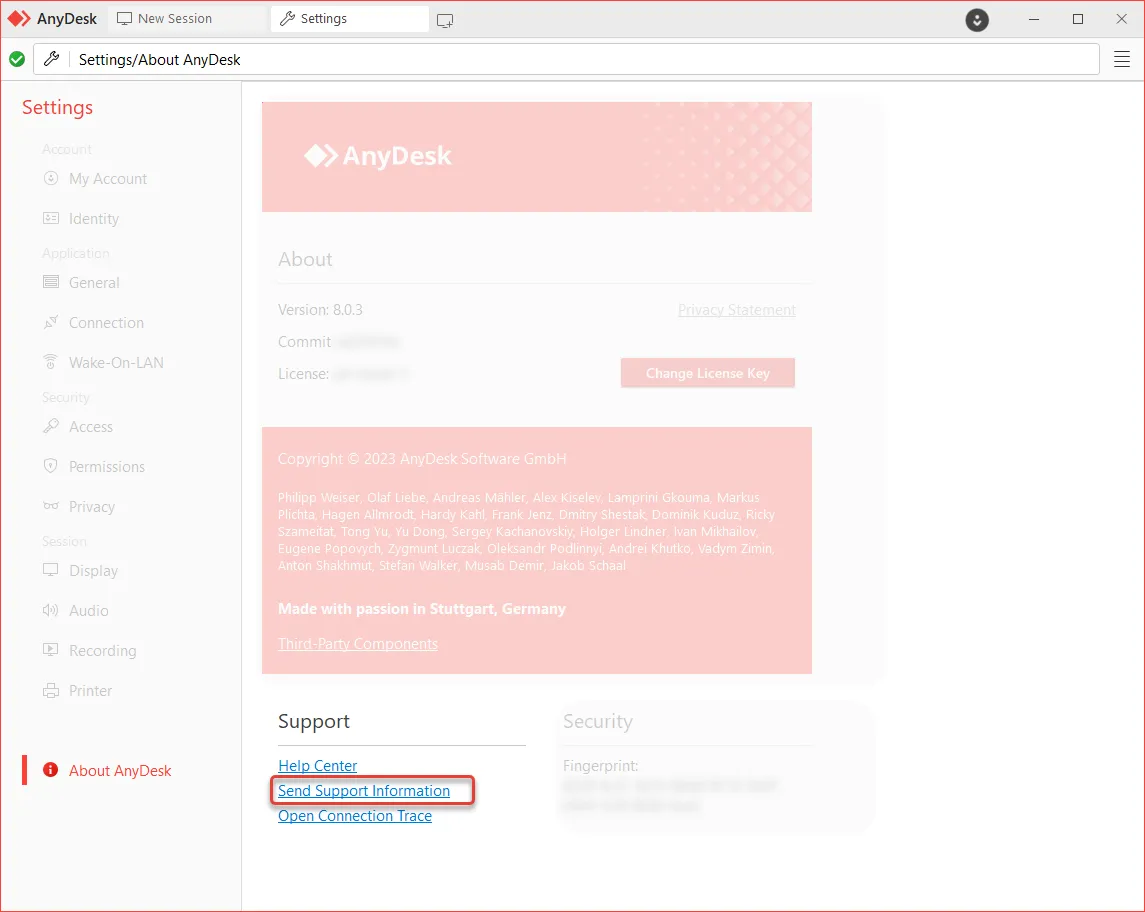Open the hamburger menu at top right
This screenshot has height=912, width=1145.
1122,60
